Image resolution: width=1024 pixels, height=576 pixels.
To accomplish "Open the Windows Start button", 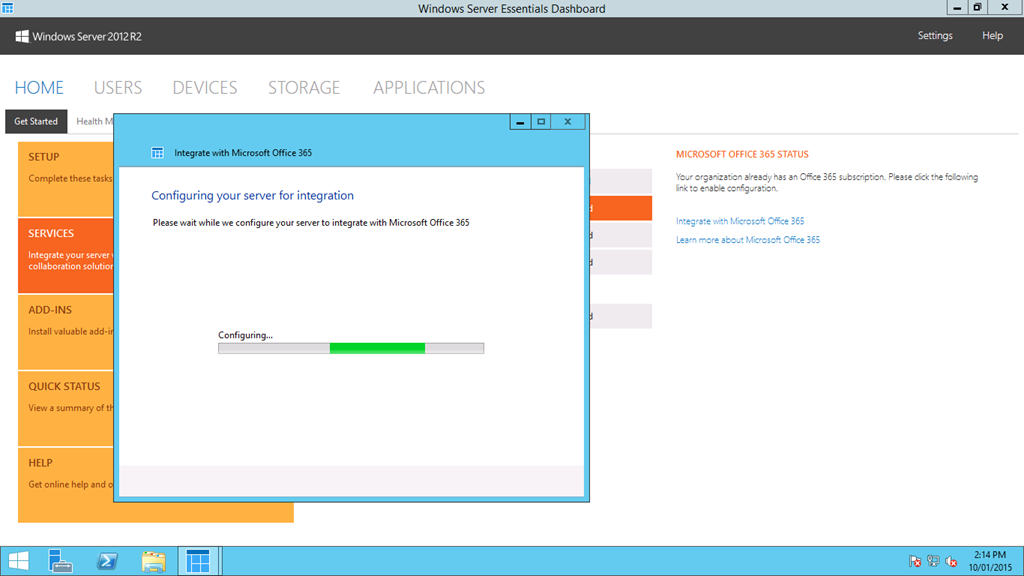I will [18, 561].
